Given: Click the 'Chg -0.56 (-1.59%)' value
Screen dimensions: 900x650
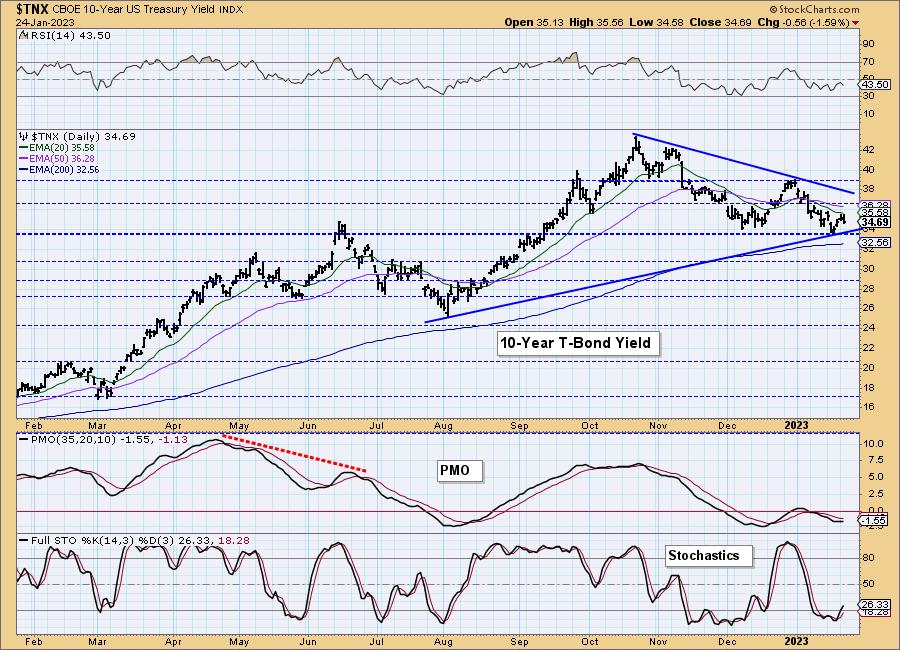Looking at the screenshot, I should [x=803, y=22].
